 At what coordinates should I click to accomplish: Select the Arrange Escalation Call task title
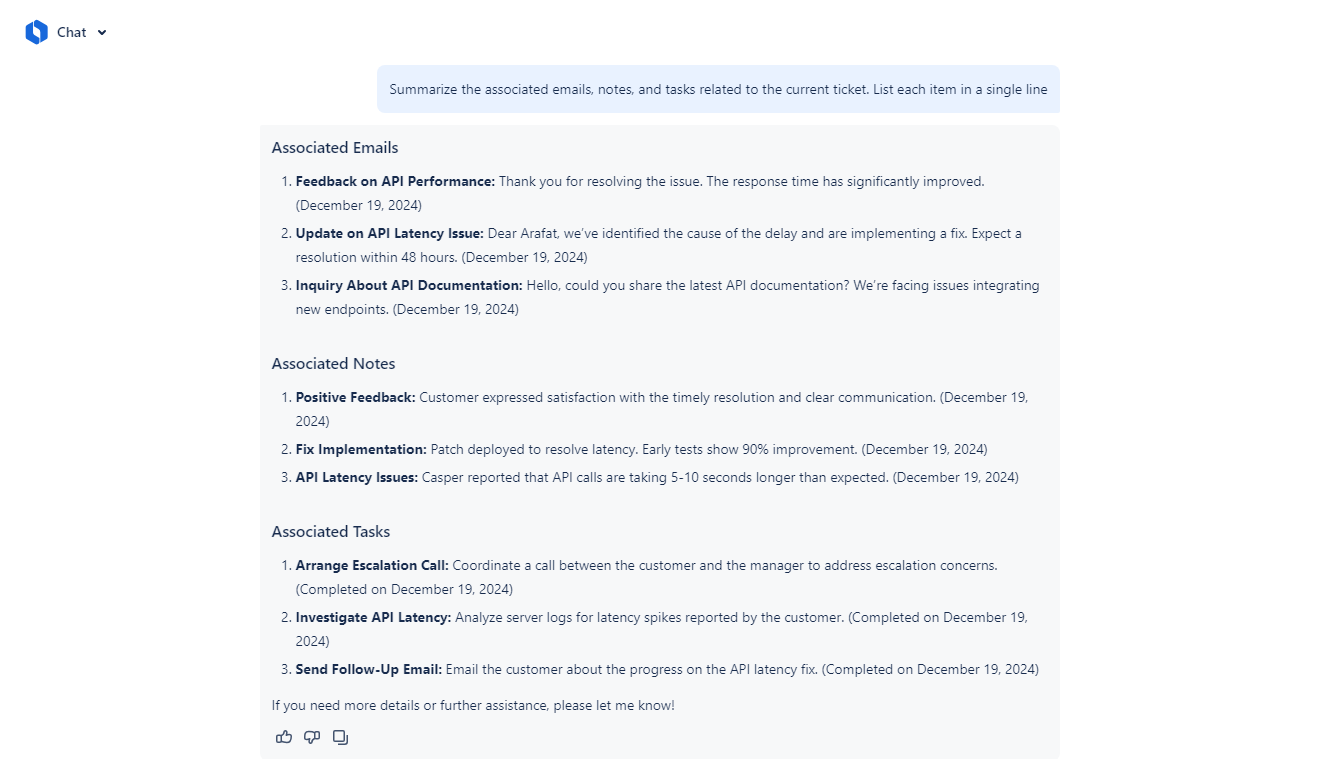(x=372, y=565)
